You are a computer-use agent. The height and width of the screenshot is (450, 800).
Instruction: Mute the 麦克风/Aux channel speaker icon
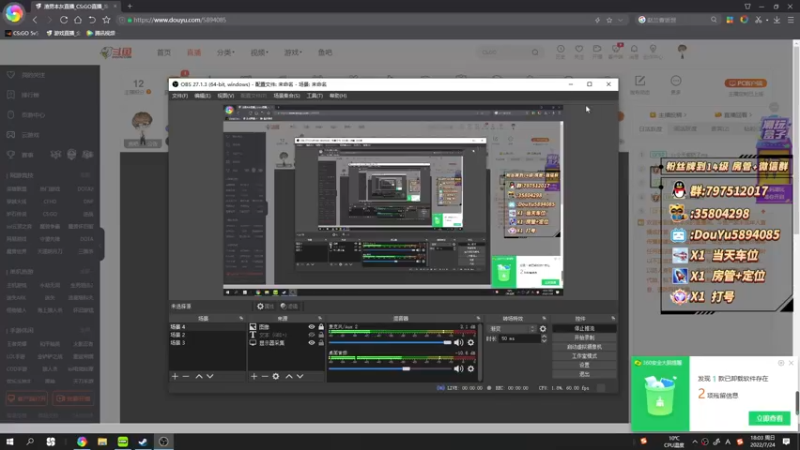[x=458, y=342]
